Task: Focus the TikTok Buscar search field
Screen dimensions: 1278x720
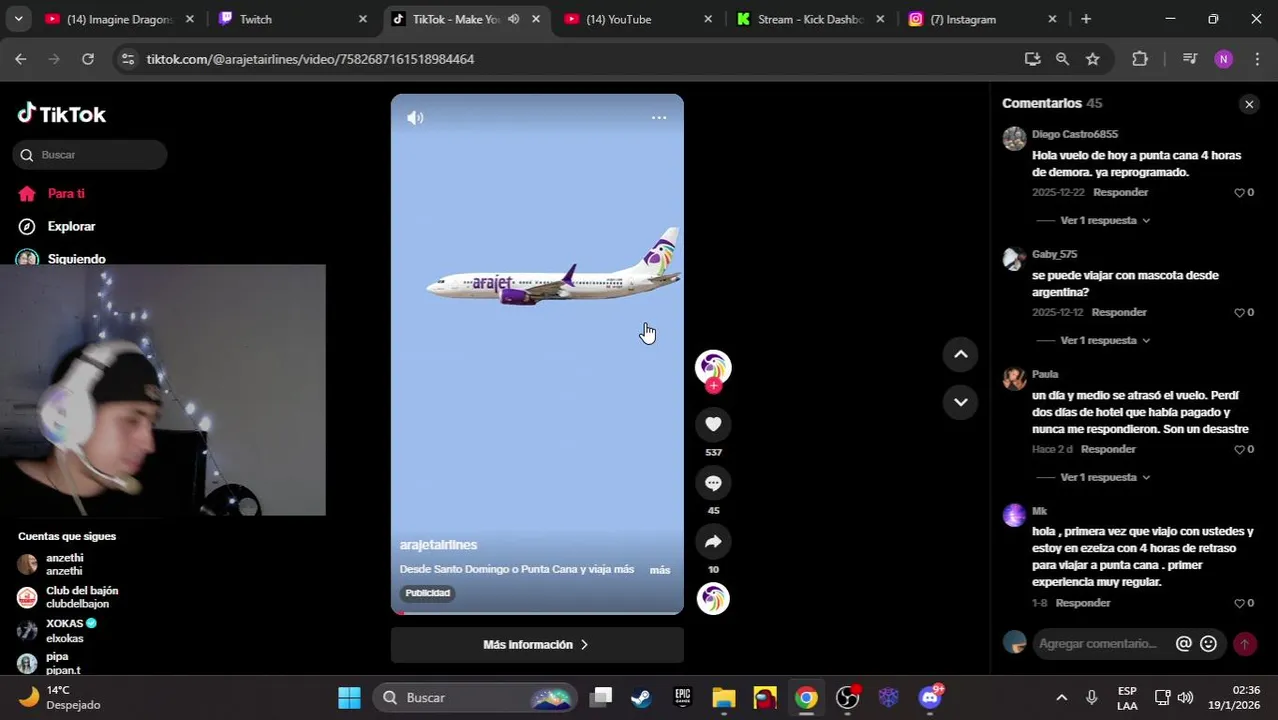Action: (90, 155)
